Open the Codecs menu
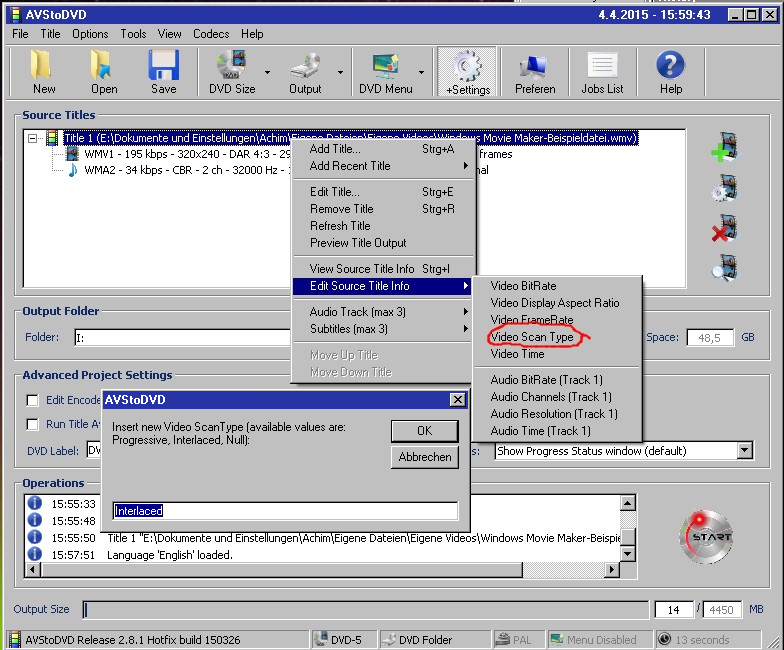This screenshot has height=650, width=784. [211, 34]
